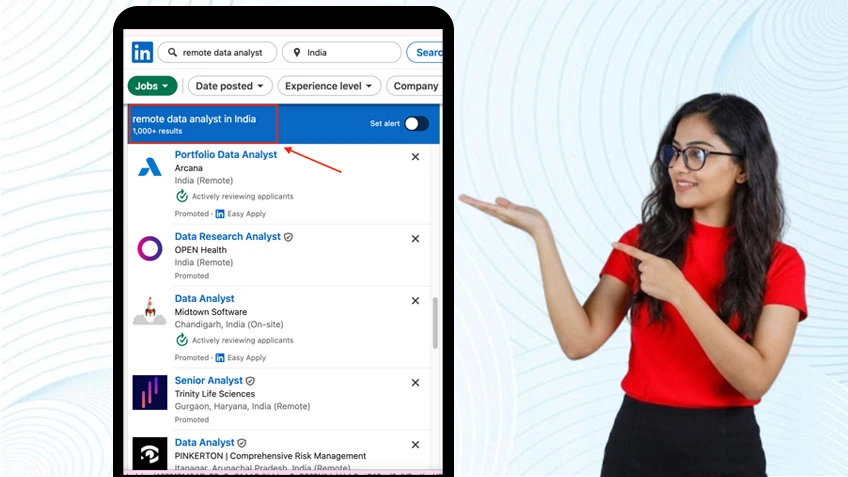
Task: Click the 'Midtown Software' company name
Action: pyautogui.click(x=211, y=312)
